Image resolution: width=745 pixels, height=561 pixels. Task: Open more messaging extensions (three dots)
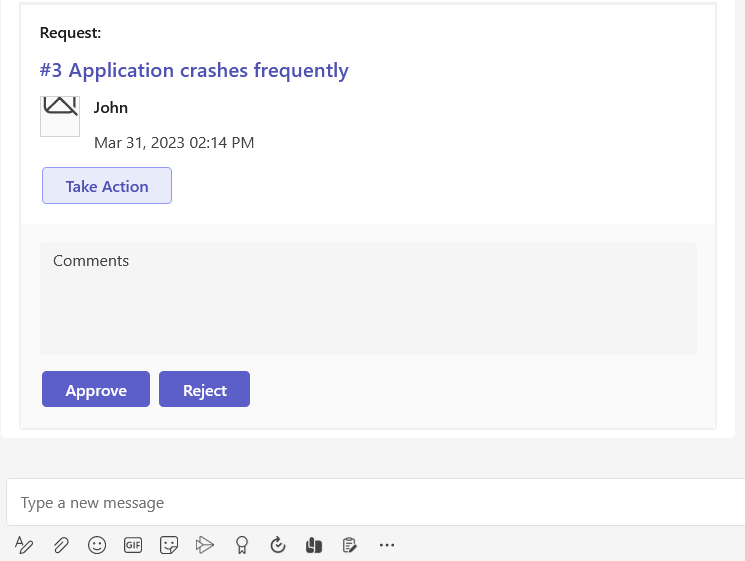click(387, 545)
